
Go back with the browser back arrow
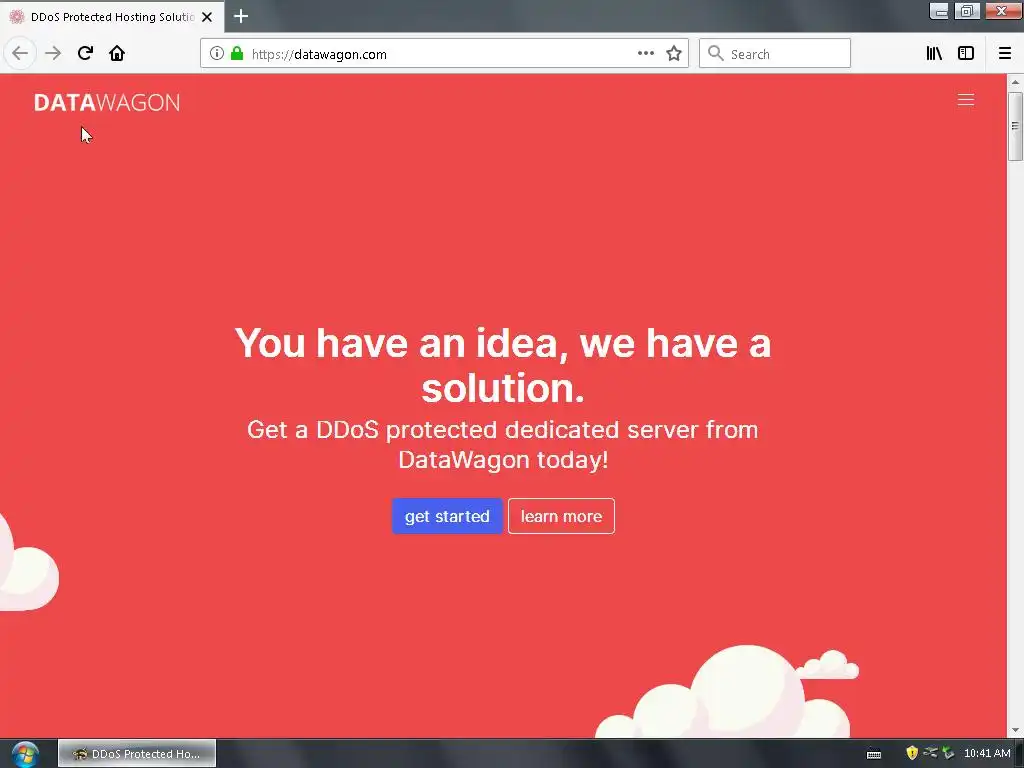pos(20,54)
